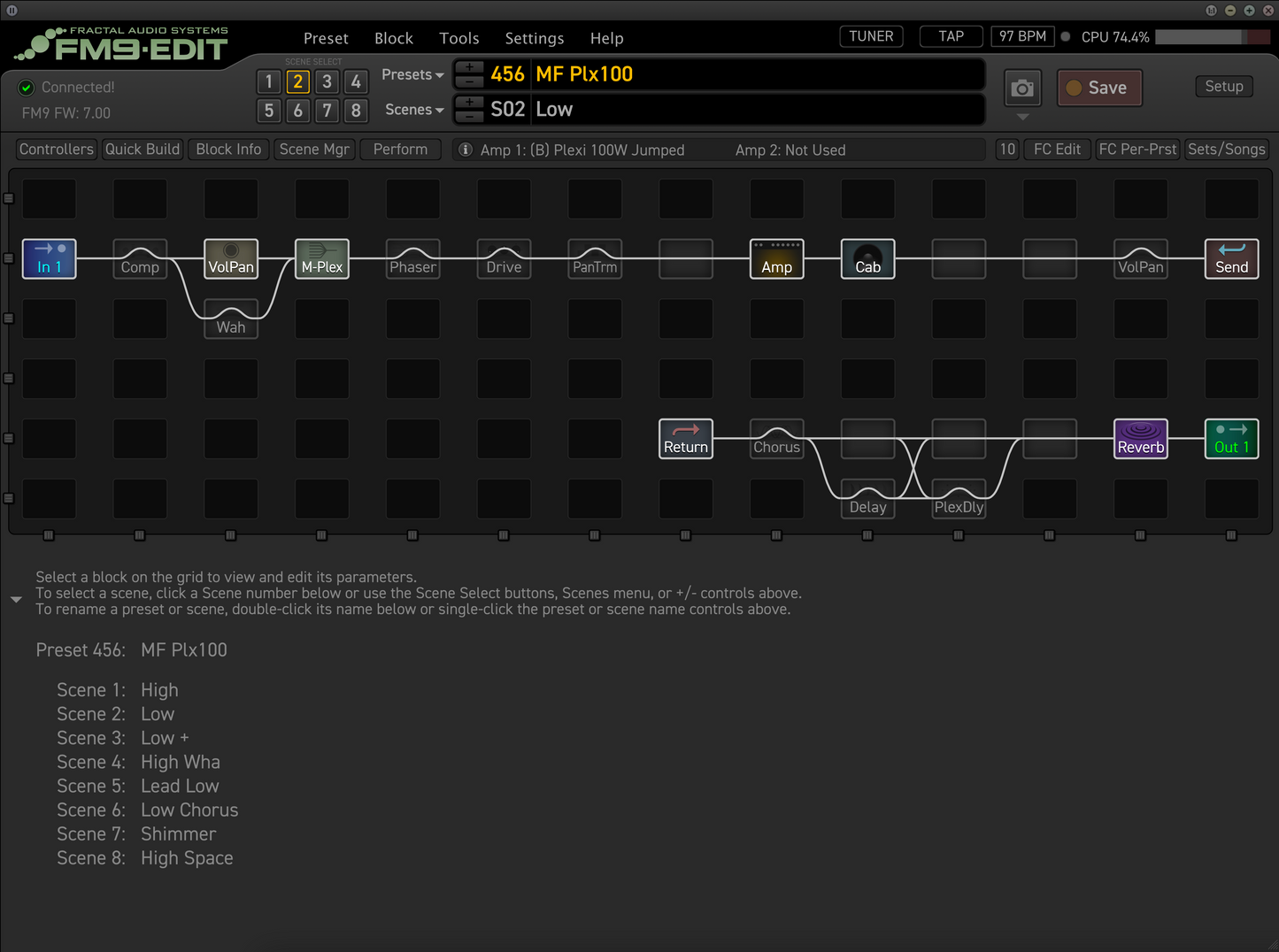
Task: Select the Wah block
Action: pos(231,319)
